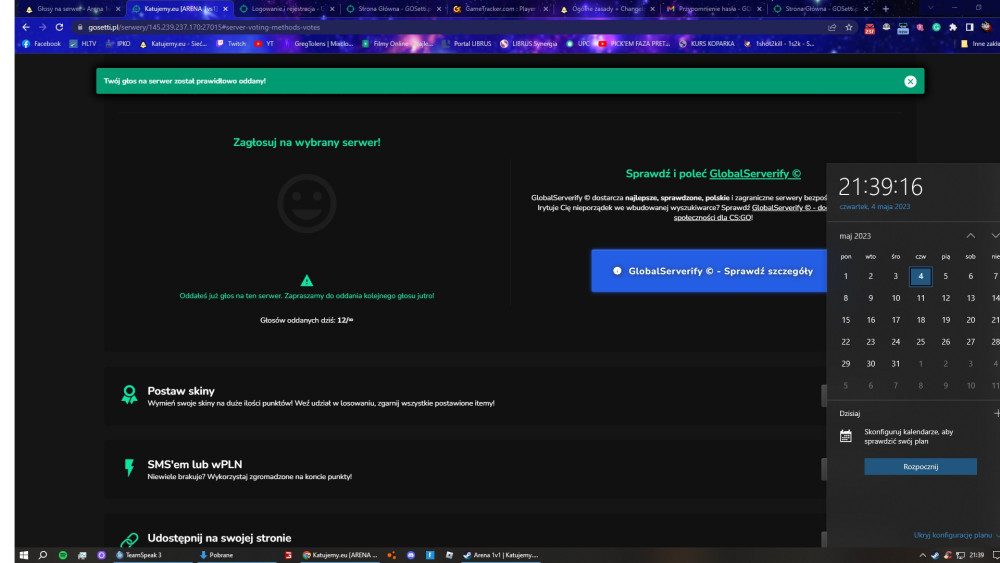Viewport: 1000px width, 563px height.
Task: Select May 17 in the calendar
Action: tap(895, 320)
